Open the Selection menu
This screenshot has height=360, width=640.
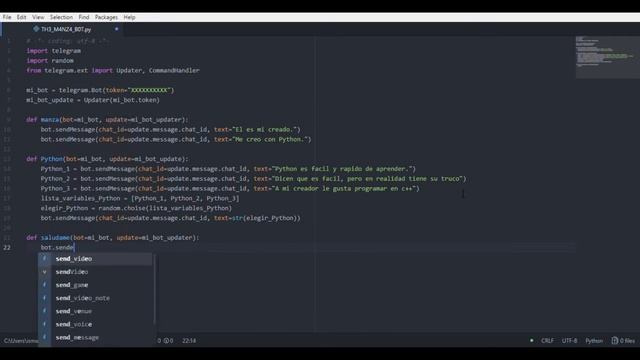[61, 17]
